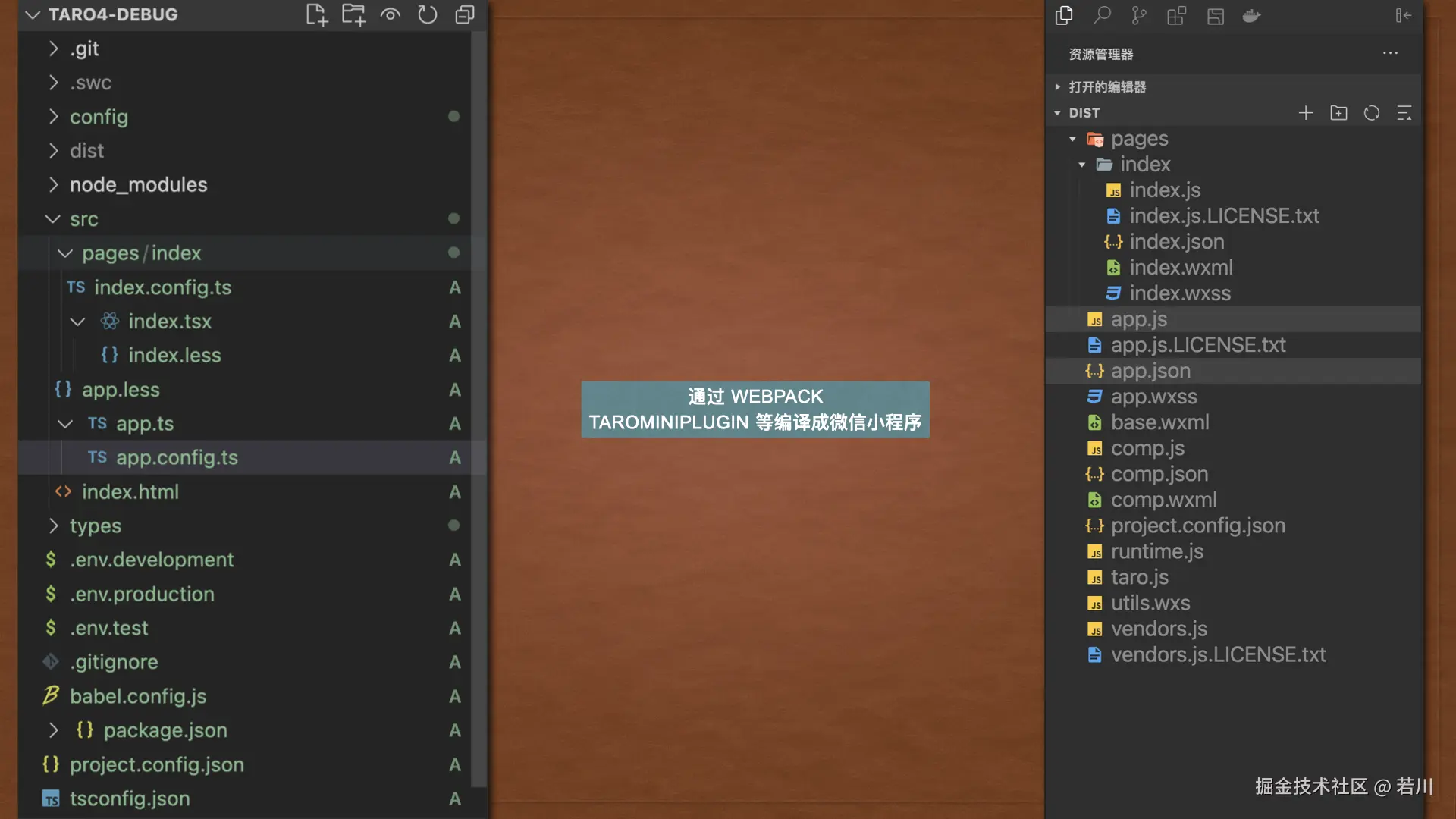
Task: Open the Docker extension panel
Action: pyautogui.click(x=1251, y=15)
